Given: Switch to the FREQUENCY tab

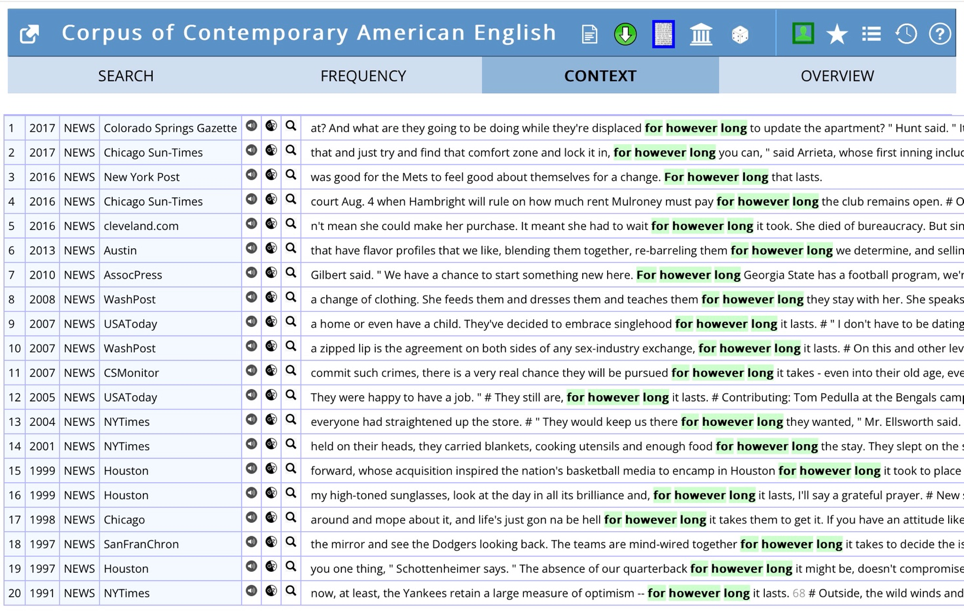Looking at the screenshot, I should [363, 76].
